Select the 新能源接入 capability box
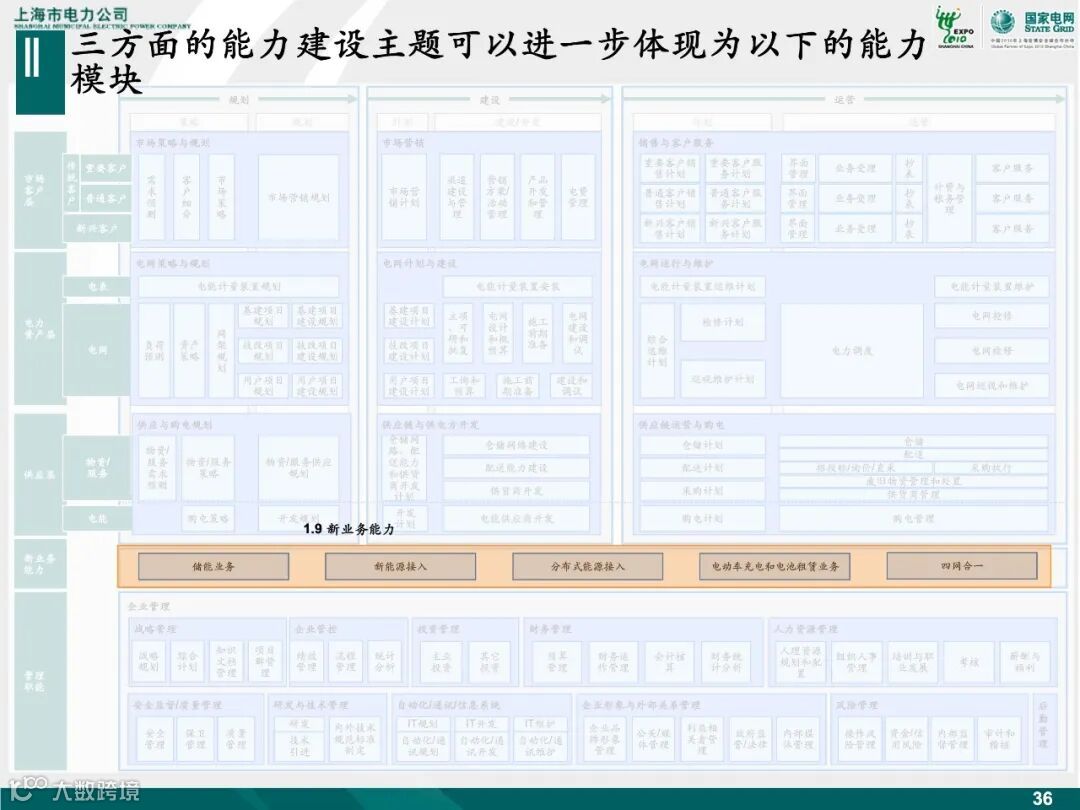1080x810 pixels. [x=400, y=566]
